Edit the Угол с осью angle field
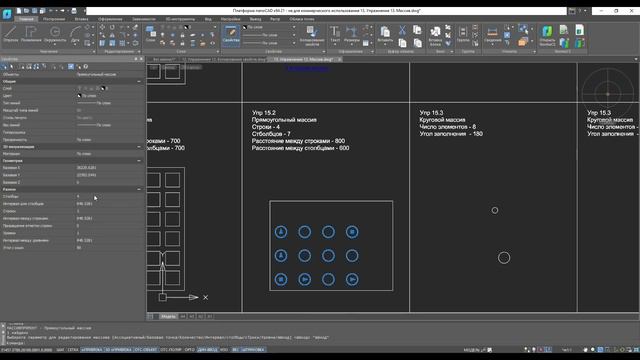 109,248
